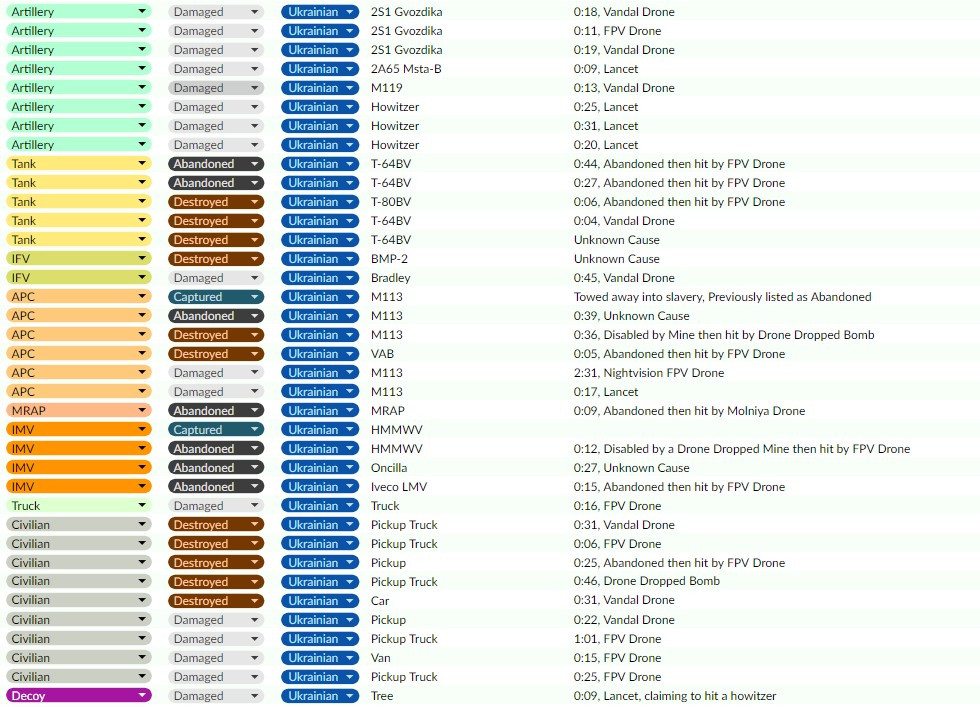The width and height of the screenshot is (980, 707).
Task: Select the BMP-2 model cell
Action: [x=389, y=259]
